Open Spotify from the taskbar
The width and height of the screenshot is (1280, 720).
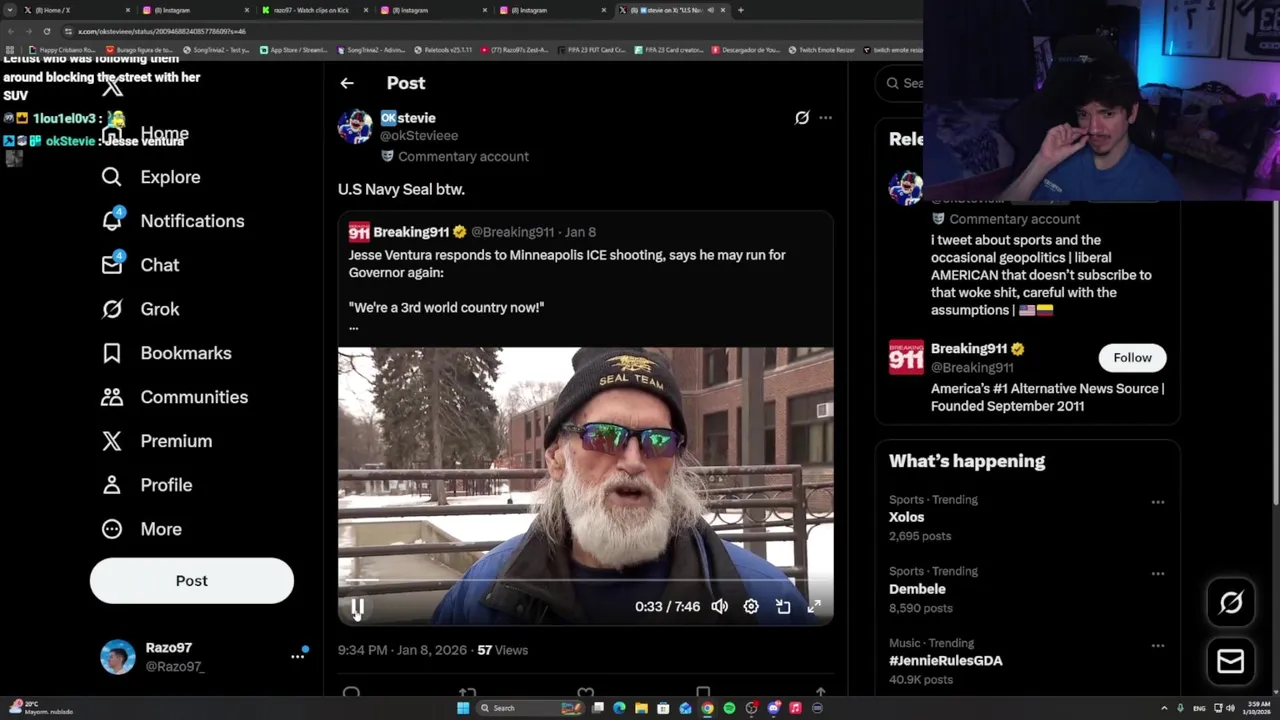tap(729, 708)
